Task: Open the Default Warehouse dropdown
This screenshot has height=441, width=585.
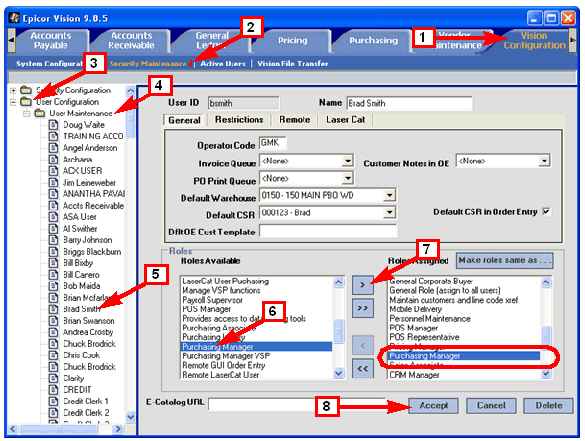Action: [389, 195]
